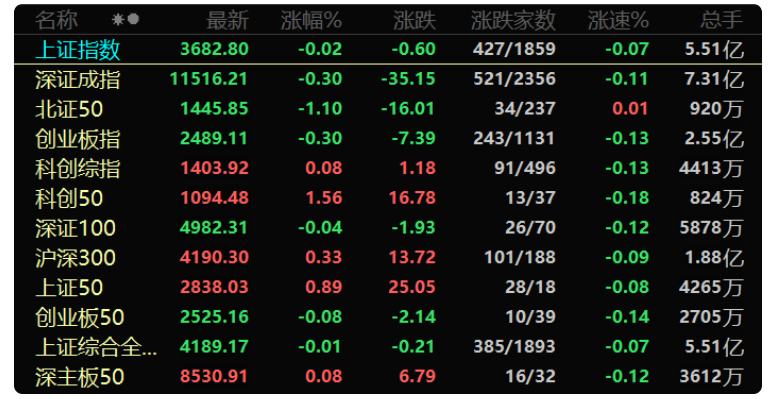Select the 上证综合全... row
Screen dimensions: 774x399
[387, 347]
